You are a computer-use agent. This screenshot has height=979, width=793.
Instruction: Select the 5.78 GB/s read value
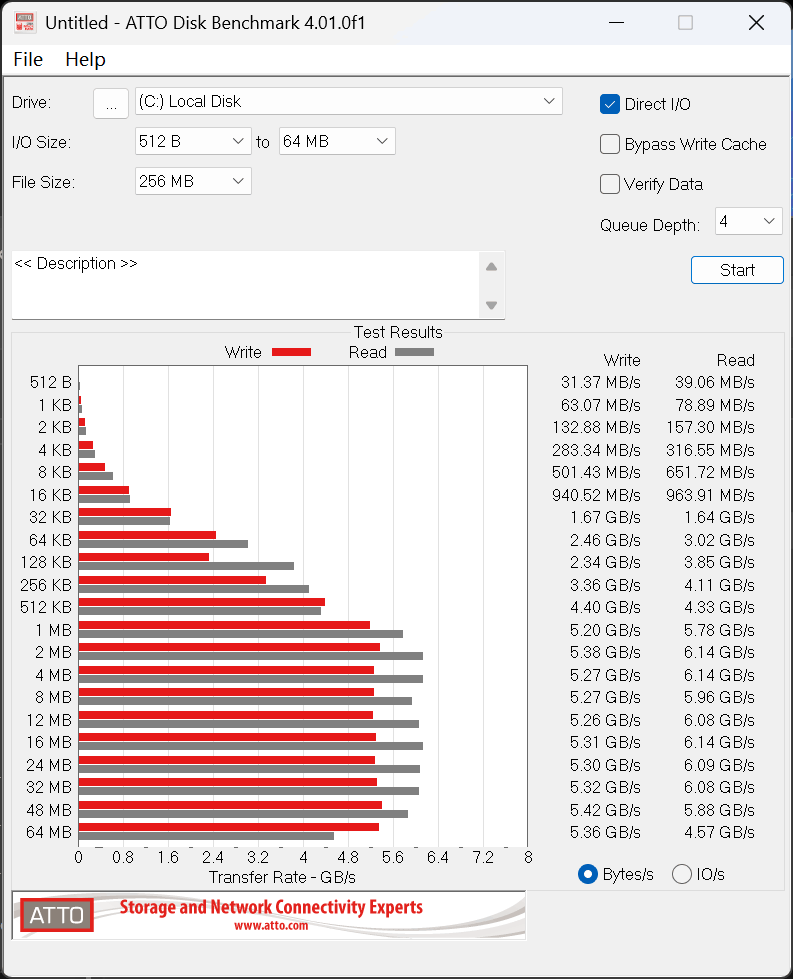coord(719,630)
